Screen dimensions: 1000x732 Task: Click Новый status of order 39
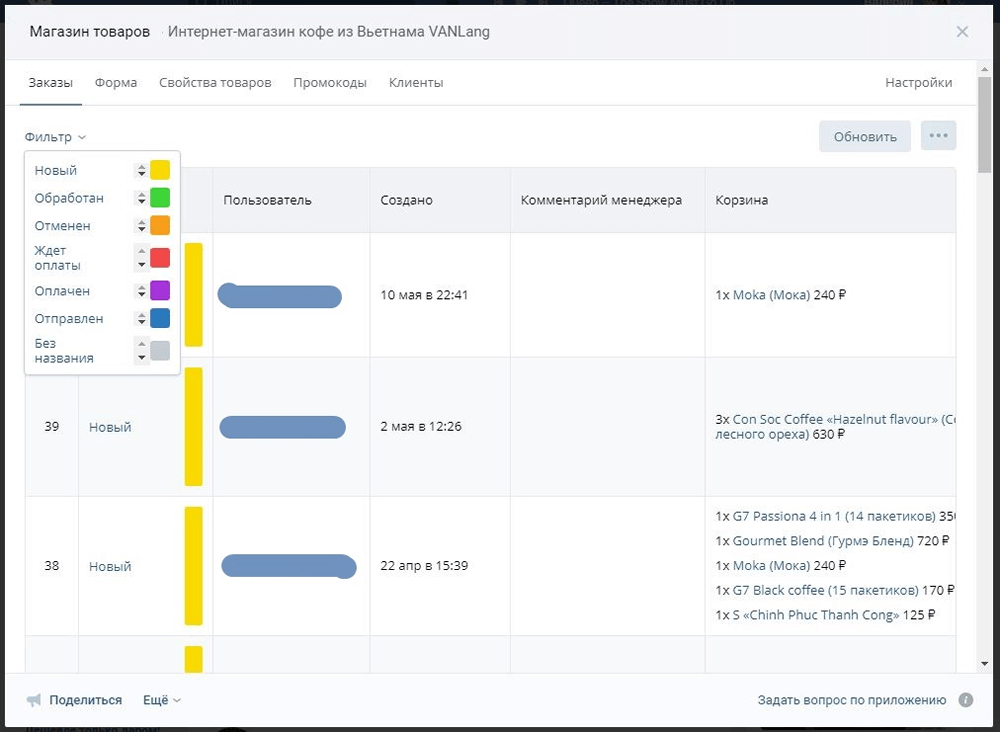110,427
